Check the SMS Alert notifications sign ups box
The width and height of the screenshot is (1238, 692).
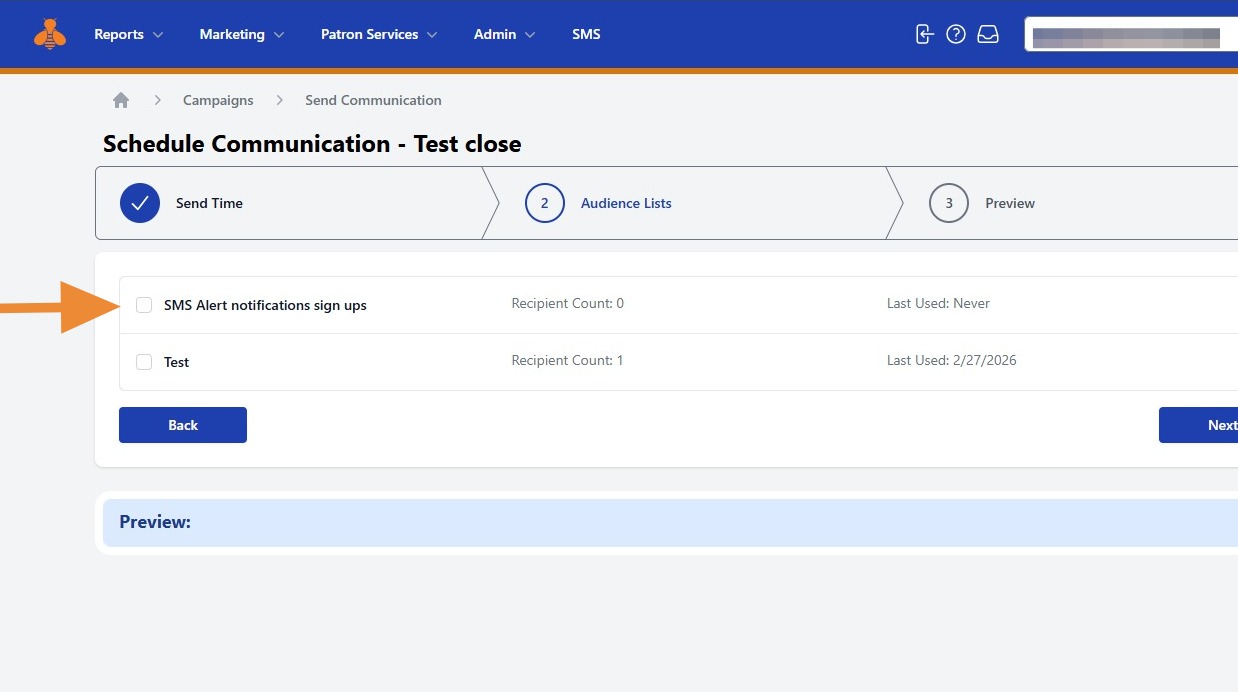click(x=144, y=305)
